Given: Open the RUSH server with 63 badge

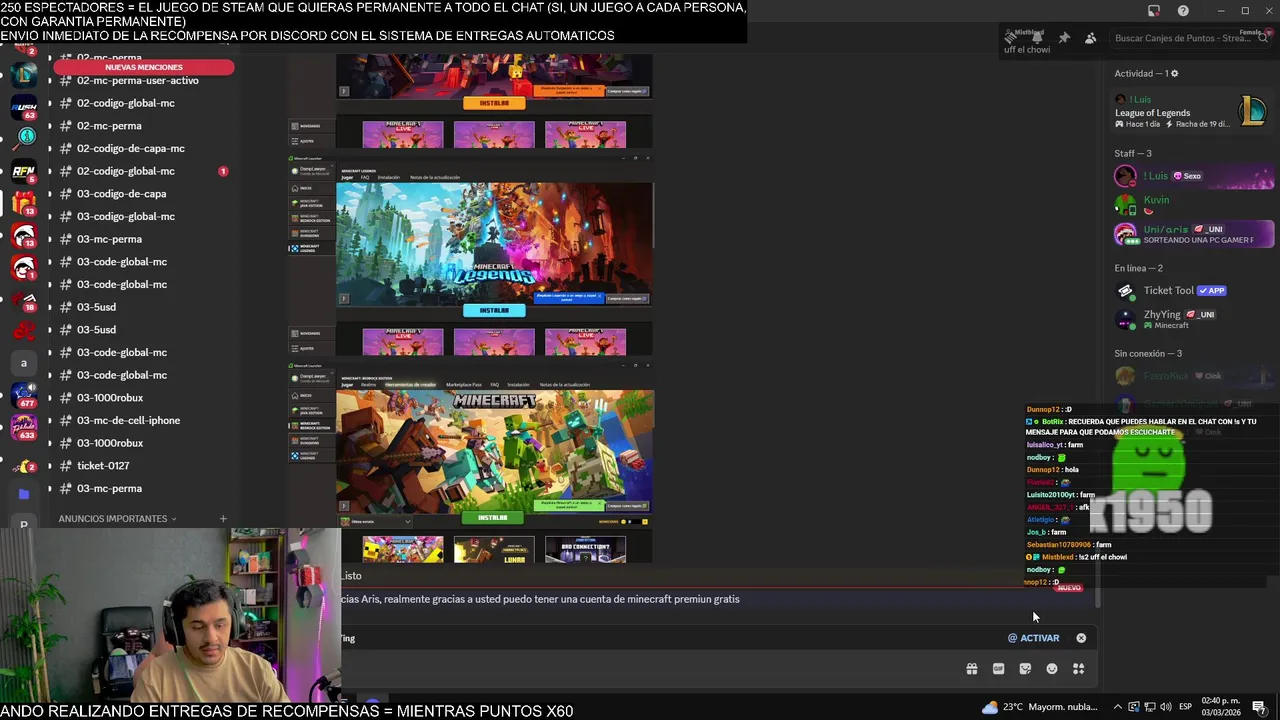Looking at the screenshot, I should point(23,107).
